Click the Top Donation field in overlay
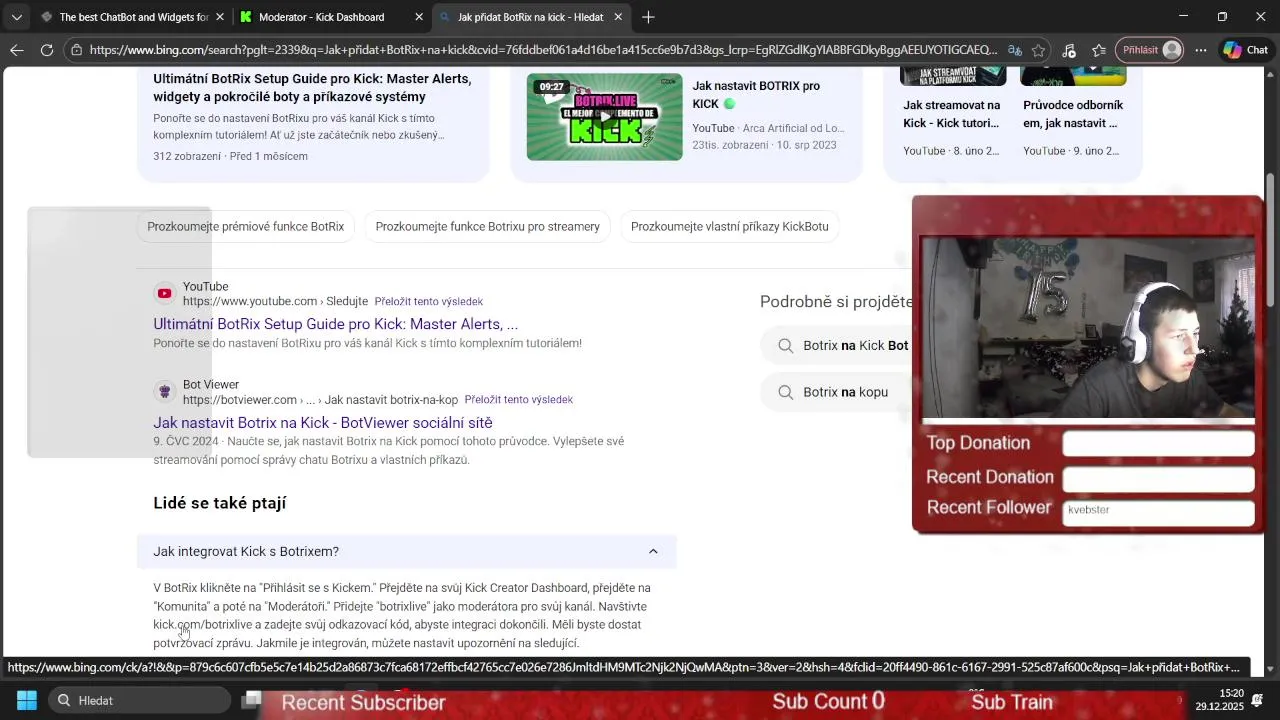 1158,443
